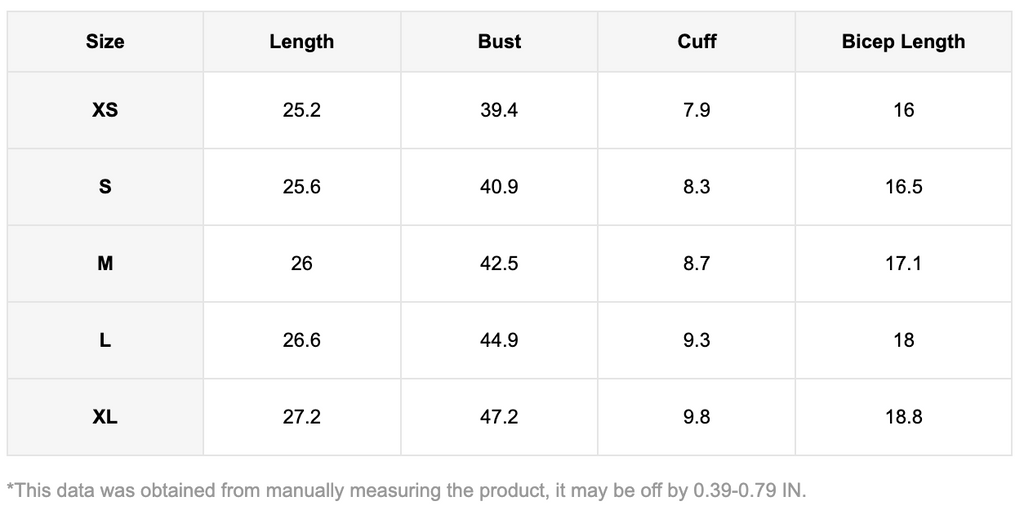
Task: Click the Cuff column header
Action: tap(697, 42)
